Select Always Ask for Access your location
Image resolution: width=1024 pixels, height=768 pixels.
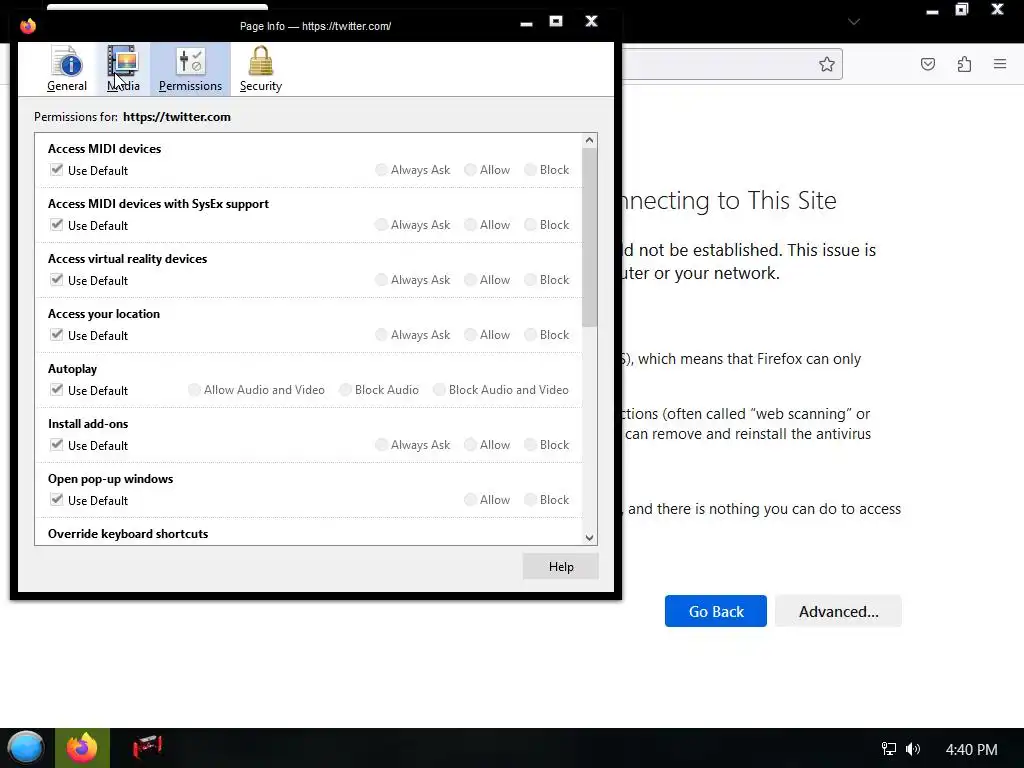[x=381, y=334]
